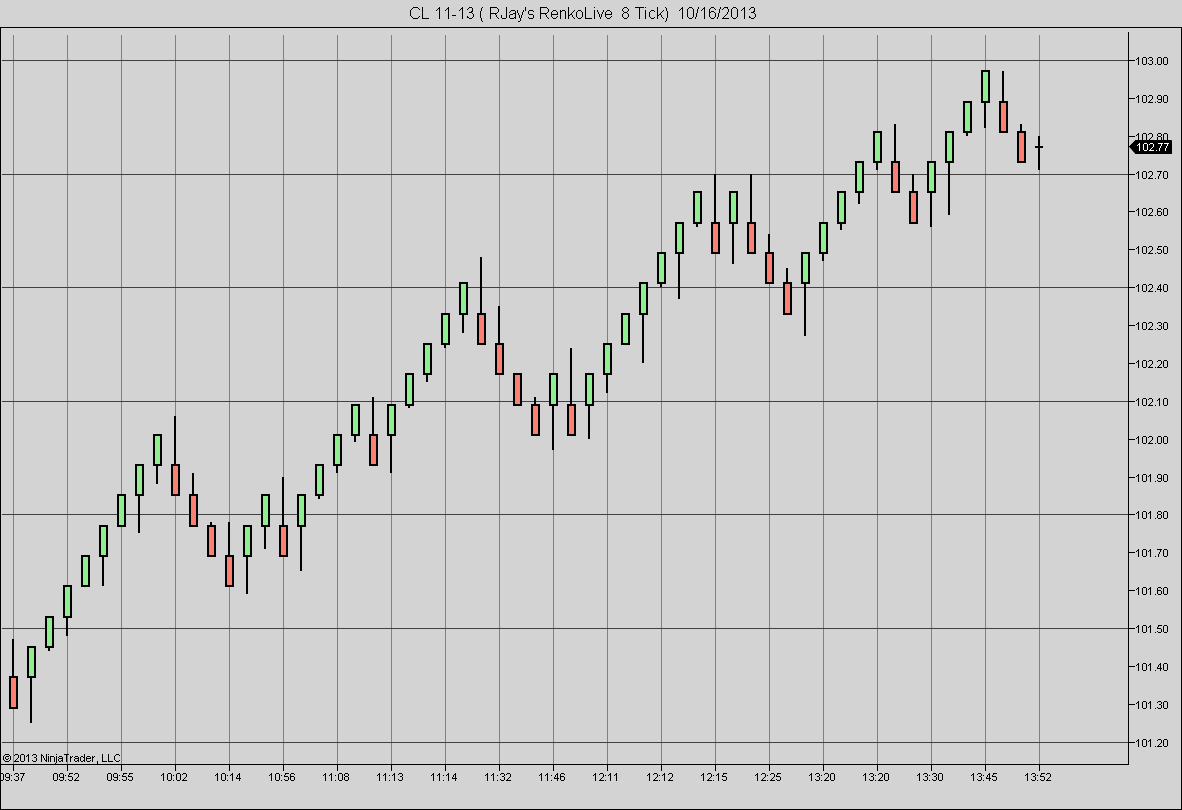Image resolution: width=1182 pixels, height=810 pixels.
Task: Click the 102.40 price axis label
Action: 1152,288
